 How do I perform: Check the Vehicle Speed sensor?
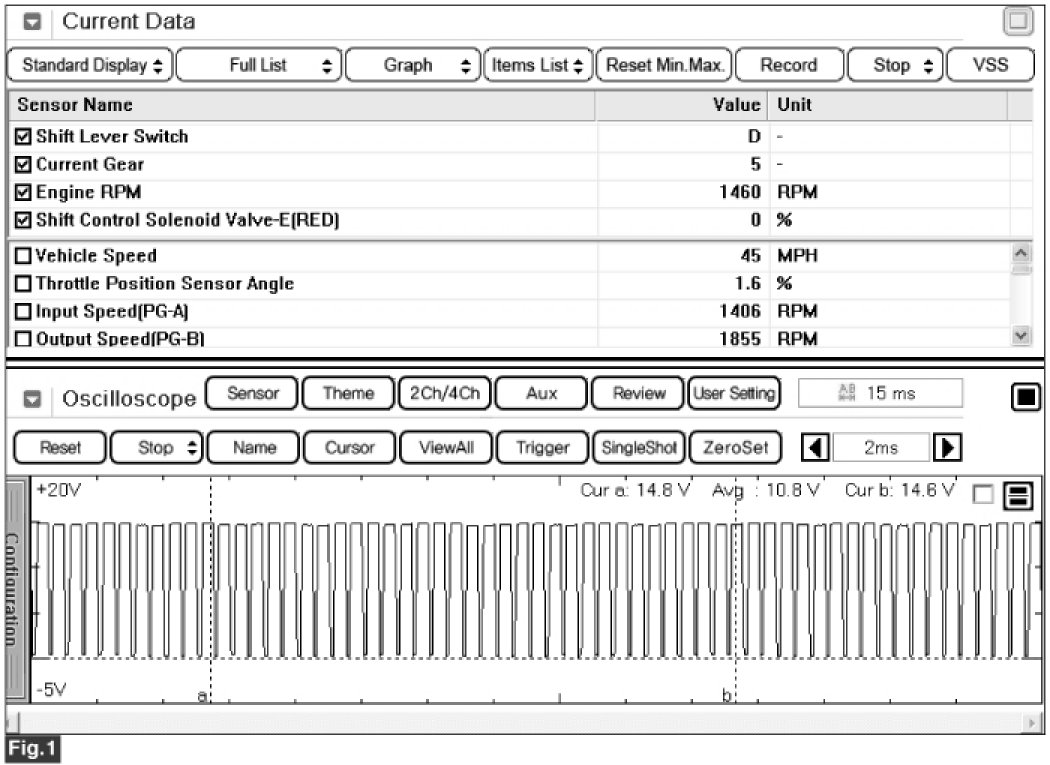pos(23,256)
